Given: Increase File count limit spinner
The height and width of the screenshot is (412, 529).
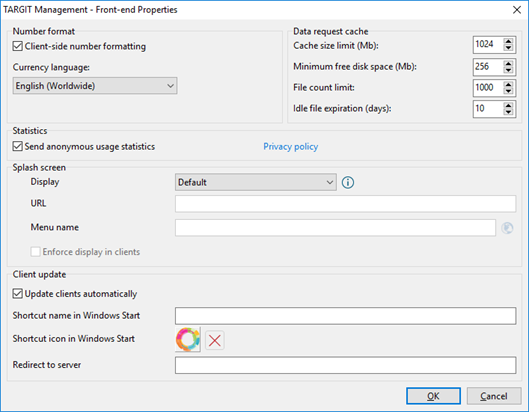Looking at the screenshot, I should coord(508,84).
